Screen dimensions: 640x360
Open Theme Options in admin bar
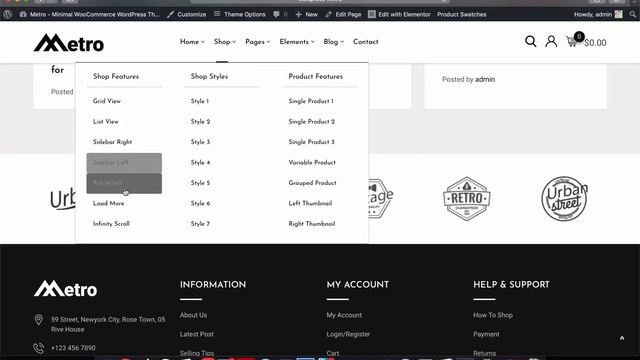pyautogui.click(x=240, y=14)
